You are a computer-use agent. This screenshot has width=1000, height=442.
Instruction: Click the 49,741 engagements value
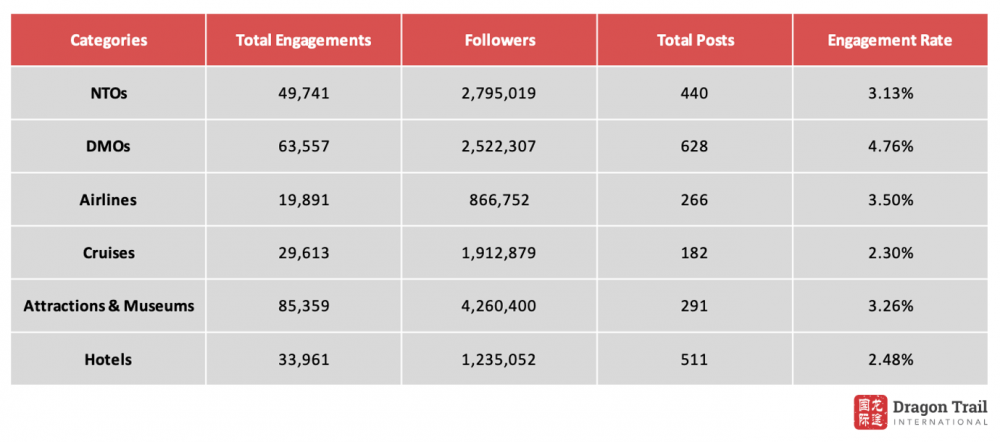coord(303,94)
